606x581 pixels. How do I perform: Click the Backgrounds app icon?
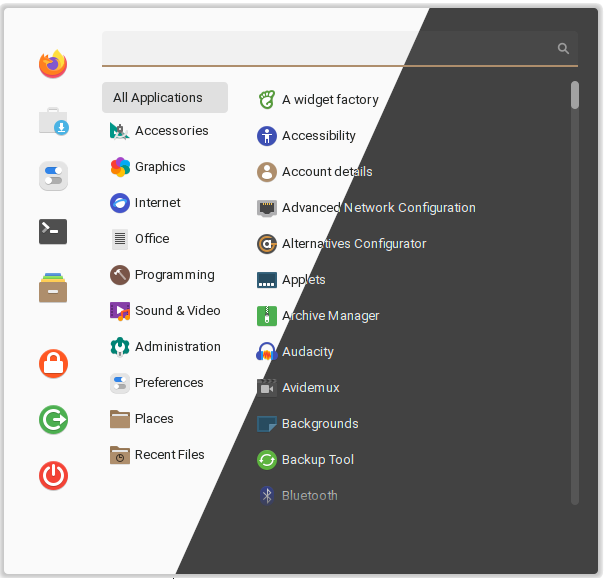point(267,424)
